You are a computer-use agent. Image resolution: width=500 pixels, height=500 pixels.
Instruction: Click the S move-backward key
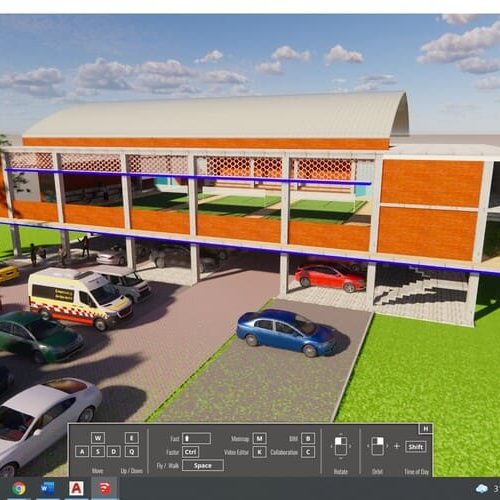pyautogui.click(x=98, y=452)
